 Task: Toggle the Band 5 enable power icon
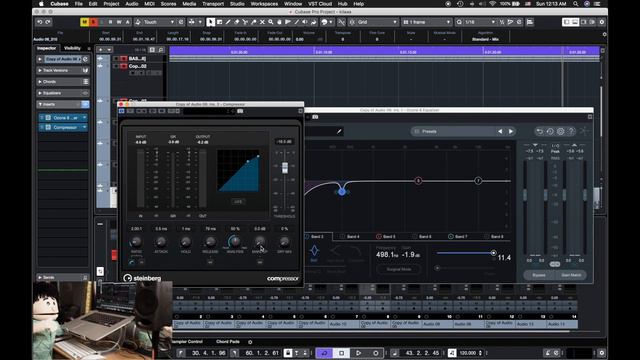(x=378, y=237)
